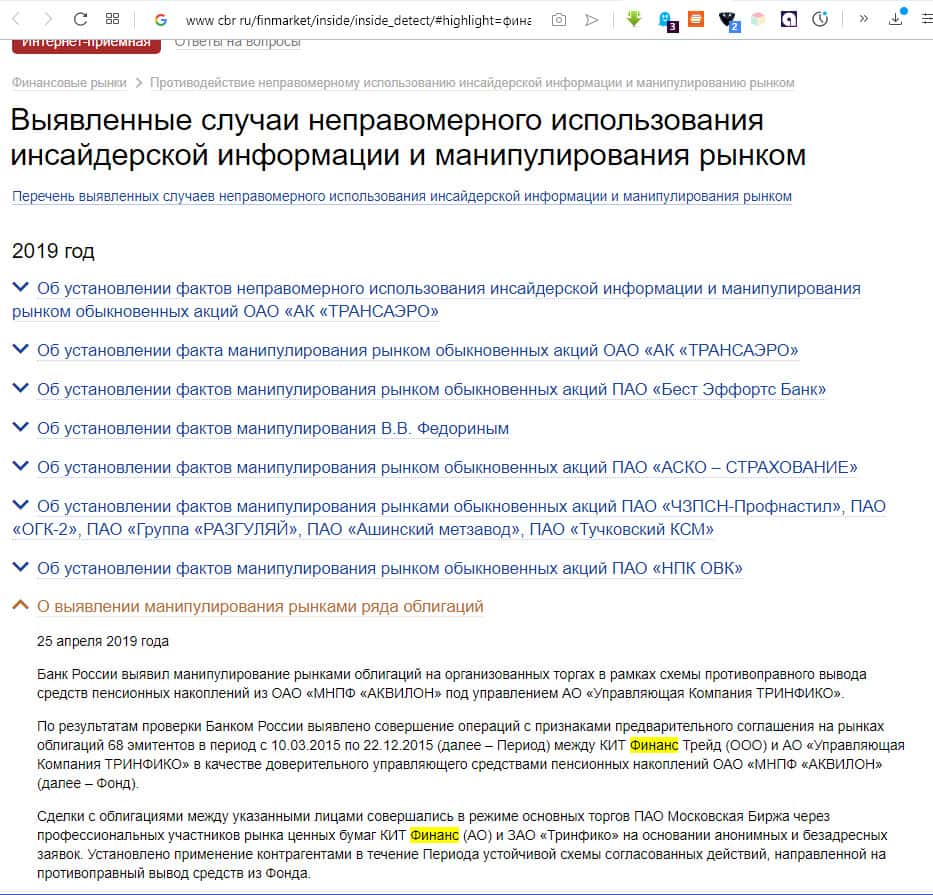Expand манипулирования В.В. Федориным item

[x=273, y=428]
